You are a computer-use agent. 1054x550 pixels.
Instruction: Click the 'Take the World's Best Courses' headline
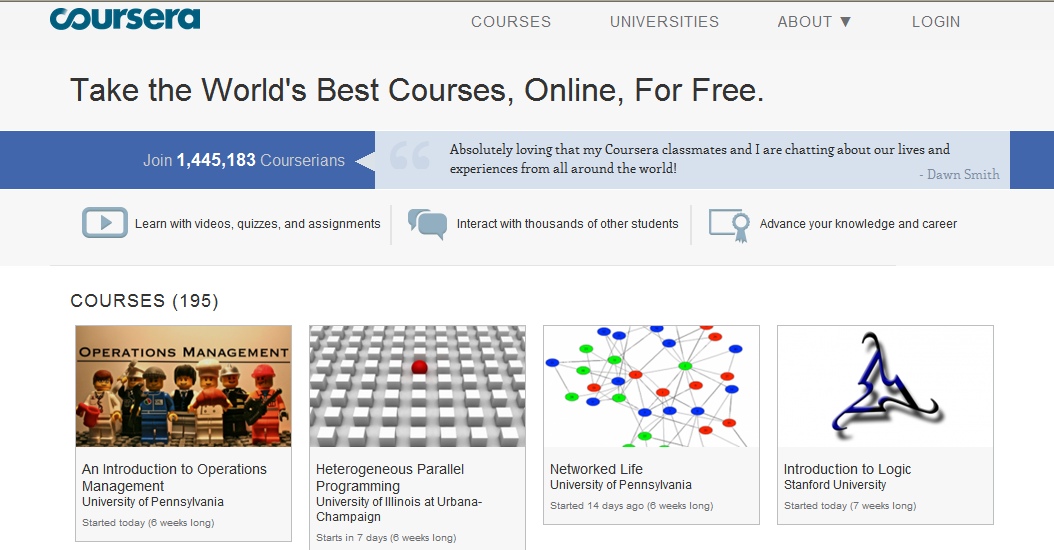(x=417, y=90)
